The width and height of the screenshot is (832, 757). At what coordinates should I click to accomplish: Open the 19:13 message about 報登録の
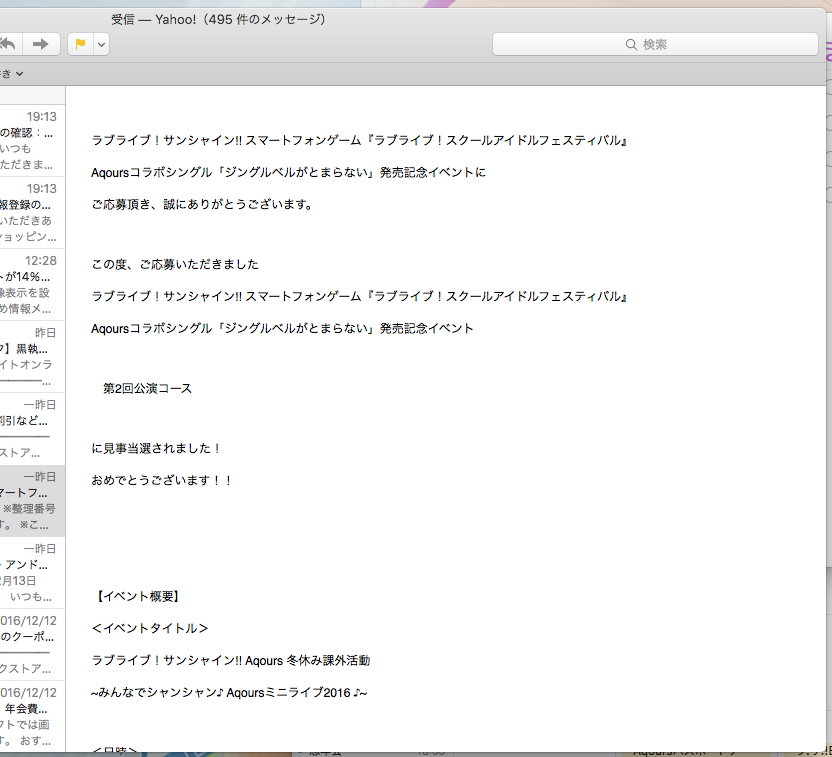32,212
